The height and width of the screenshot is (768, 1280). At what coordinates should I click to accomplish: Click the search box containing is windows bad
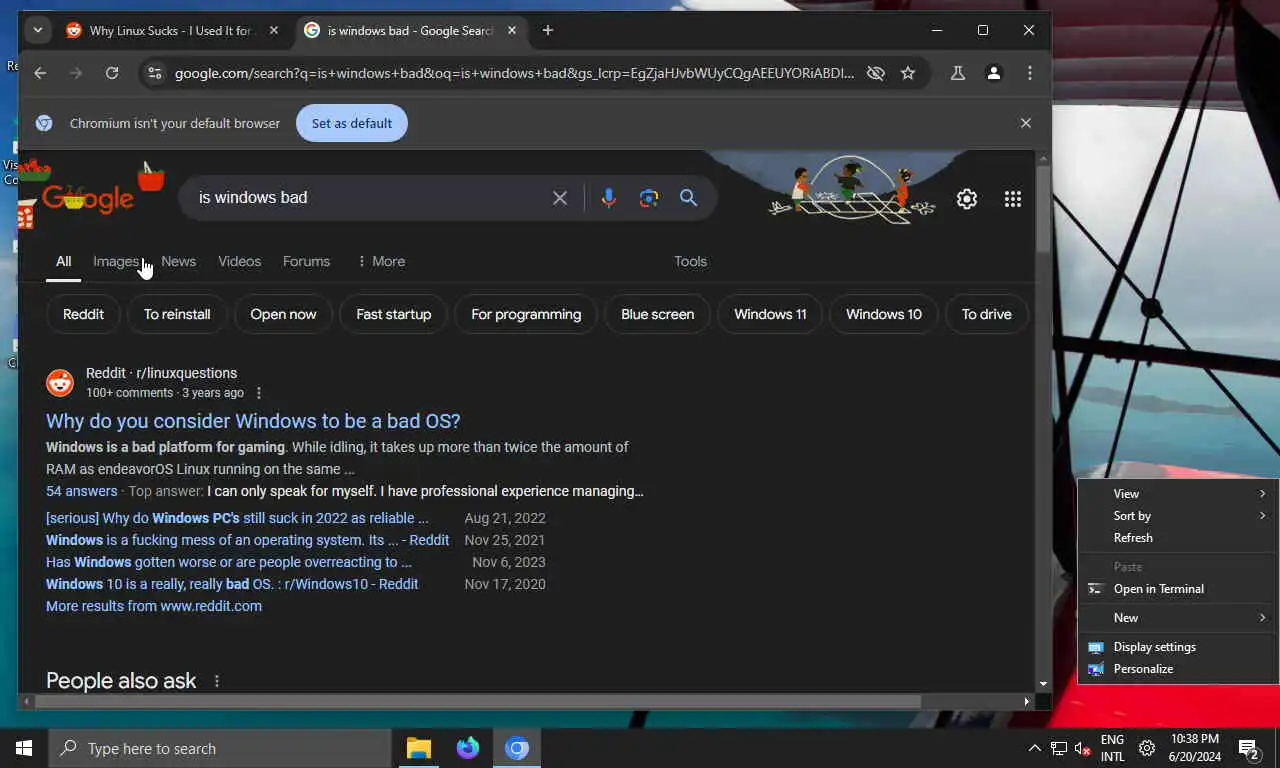[370, 198]
